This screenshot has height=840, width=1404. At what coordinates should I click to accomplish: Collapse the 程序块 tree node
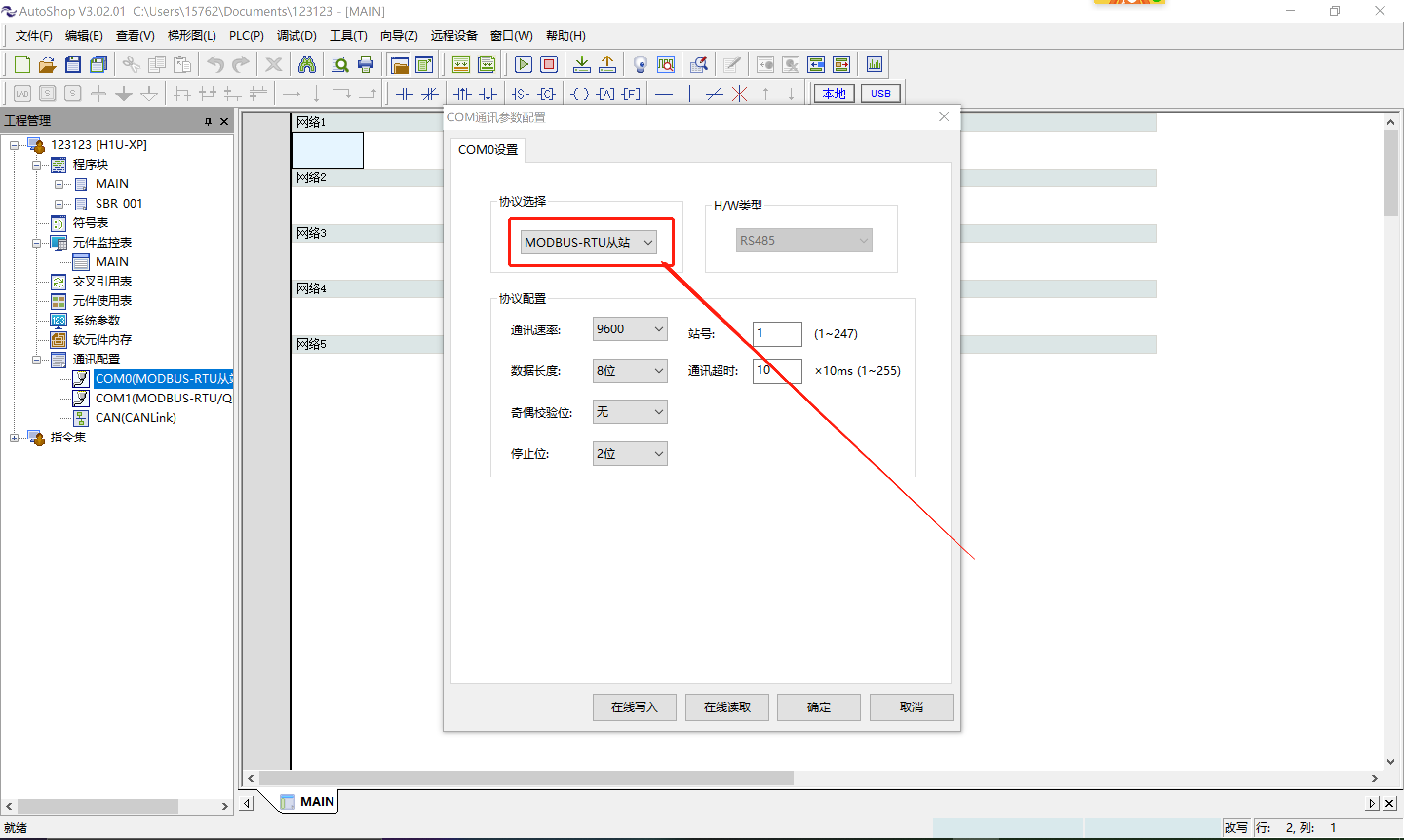tap(36, 165)
